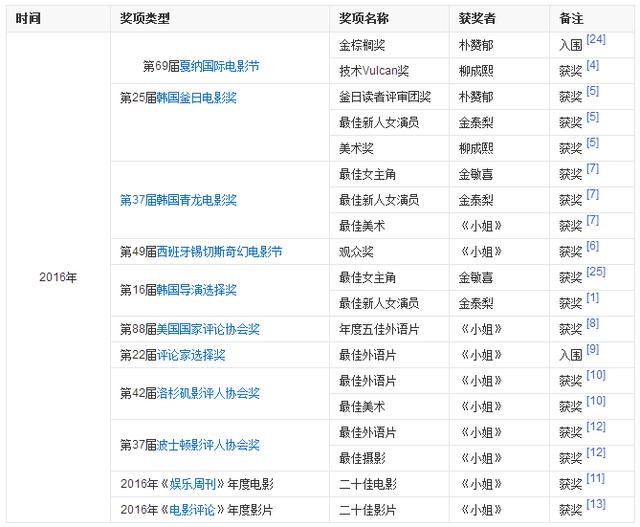
Task: Click reference [13] in 二十佳影片 row
Action: tap(596, 504)
